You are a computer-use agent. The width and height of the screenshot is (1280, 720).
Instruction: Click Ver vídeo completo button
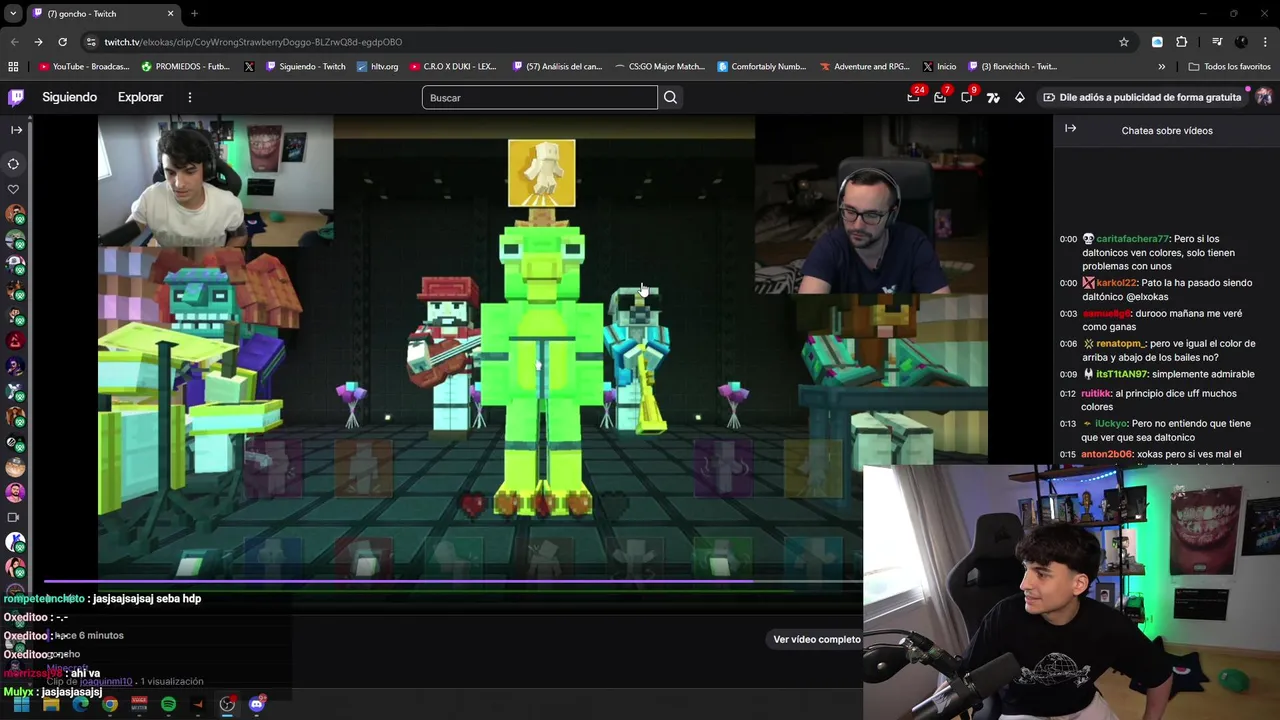tap(816, 639)
